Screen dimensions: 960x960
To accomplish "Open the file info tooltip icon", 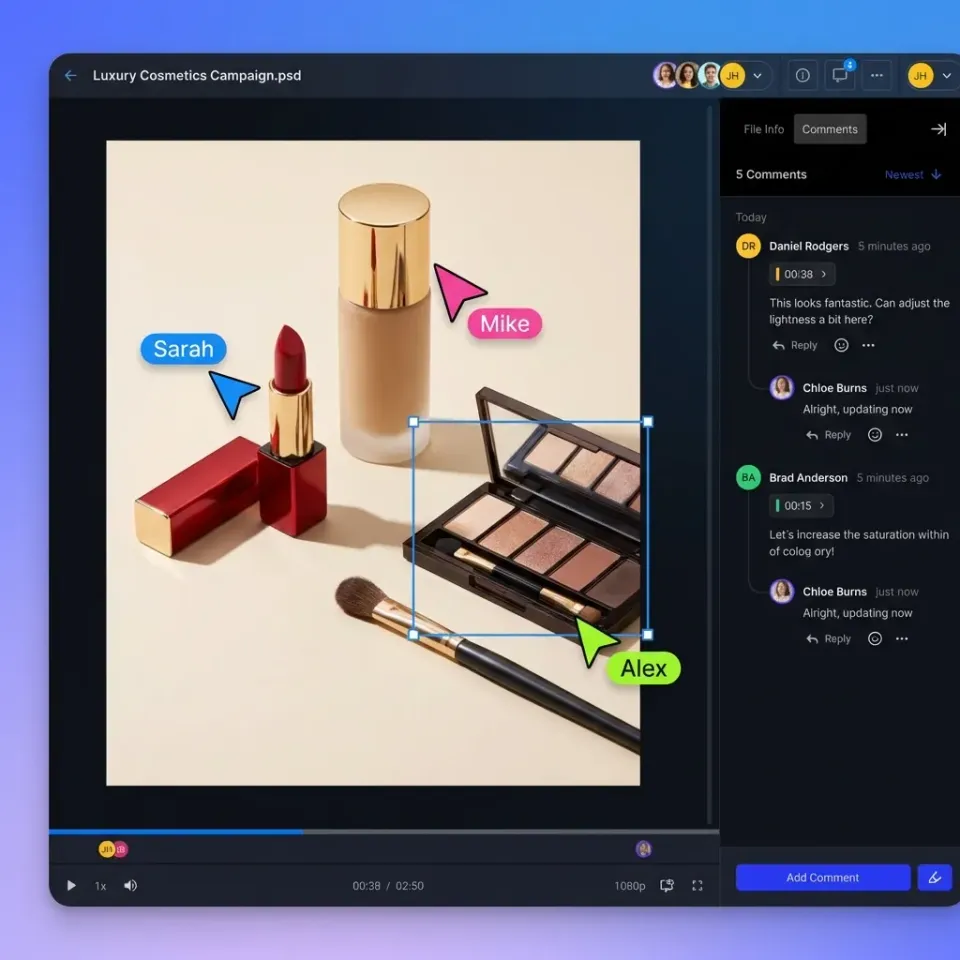I will 802,75.
